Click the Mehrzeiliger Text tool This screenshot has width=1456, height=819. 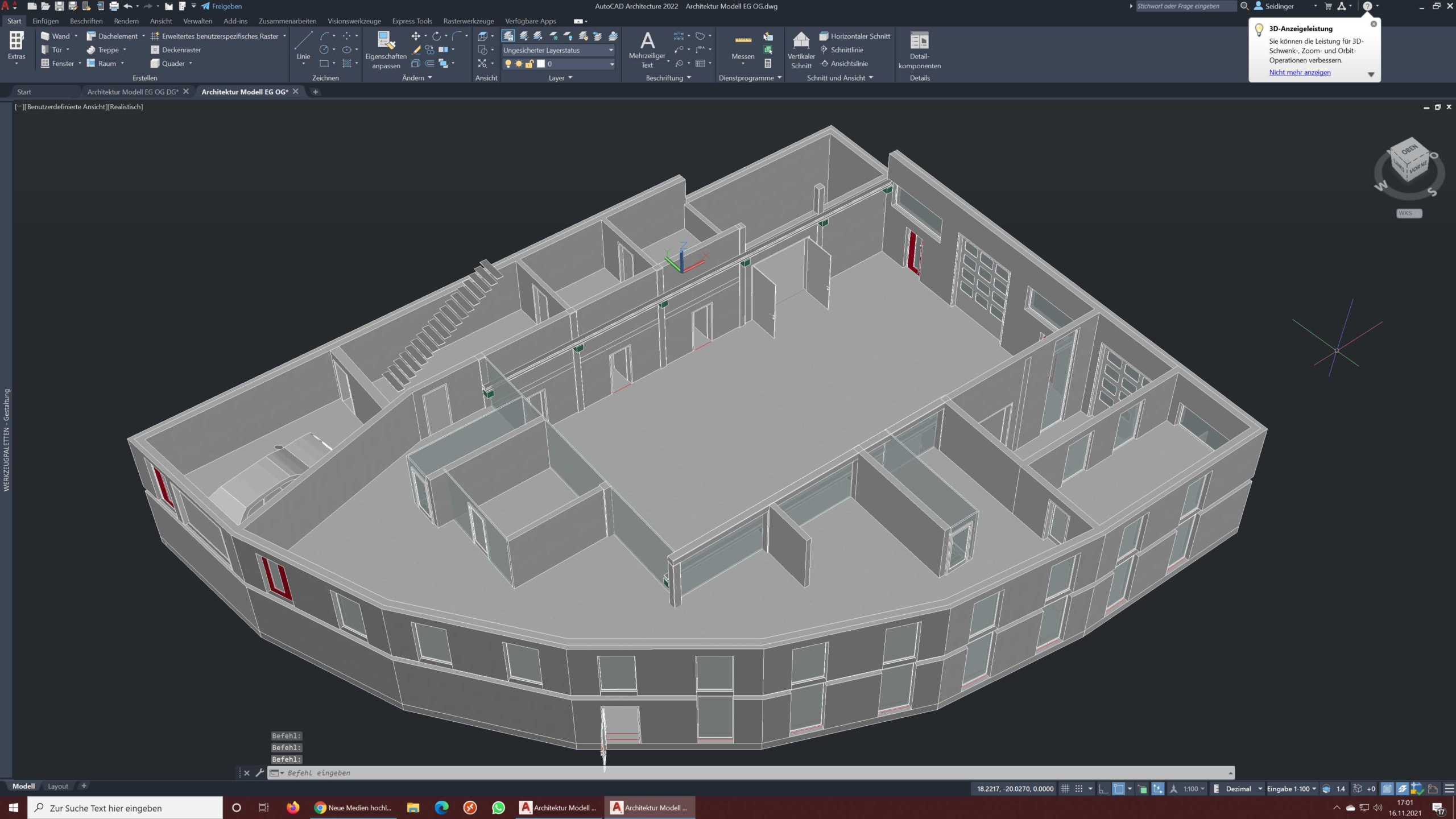coord(647,49)
